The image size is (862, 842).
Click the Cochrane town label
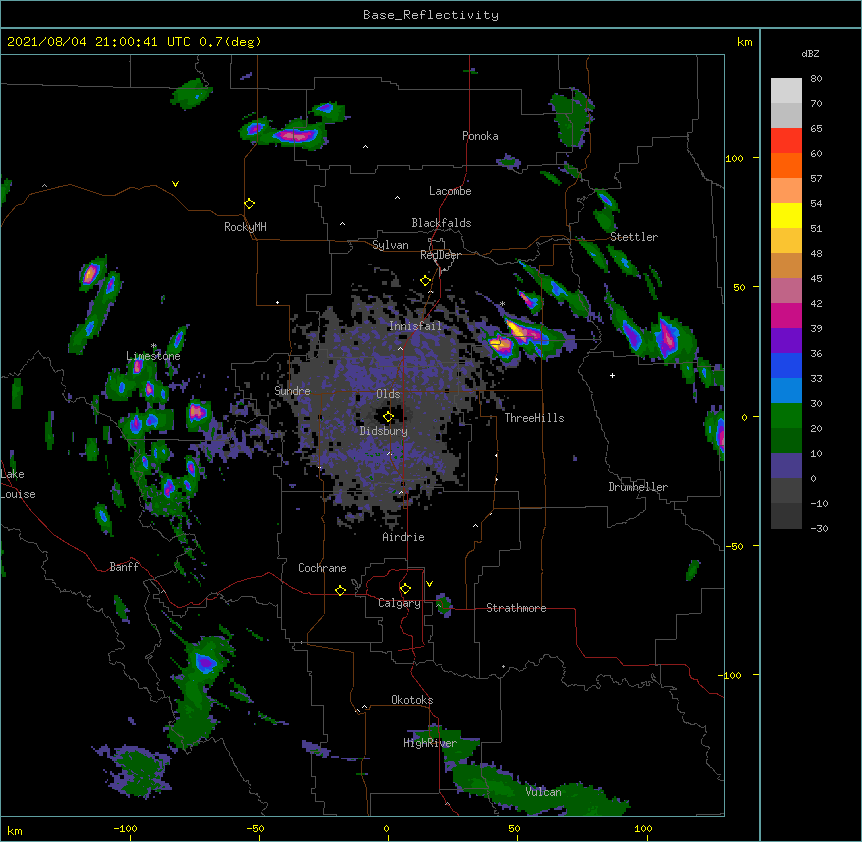tap(322, 568)
